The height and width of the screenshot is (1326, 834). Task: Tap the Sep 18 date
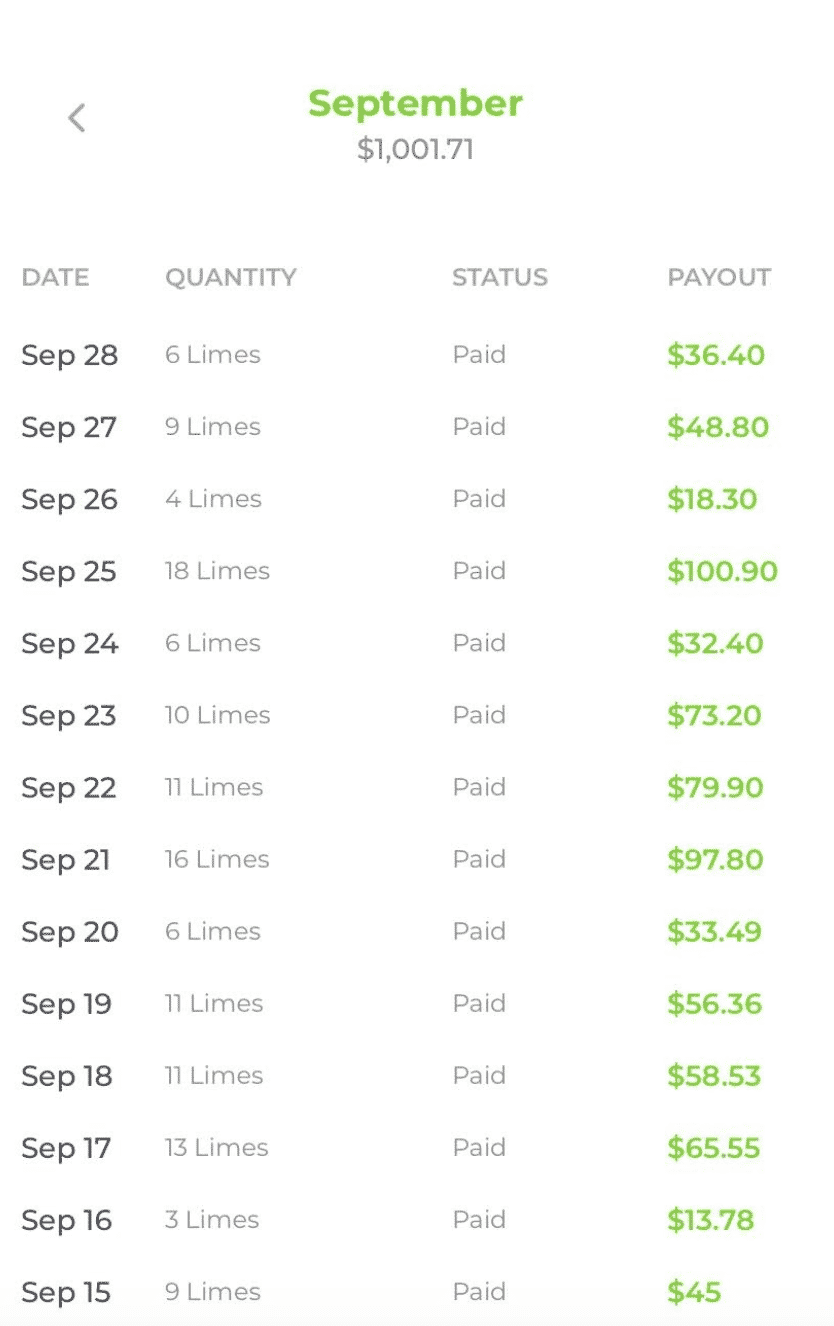tap(67, 1076)
